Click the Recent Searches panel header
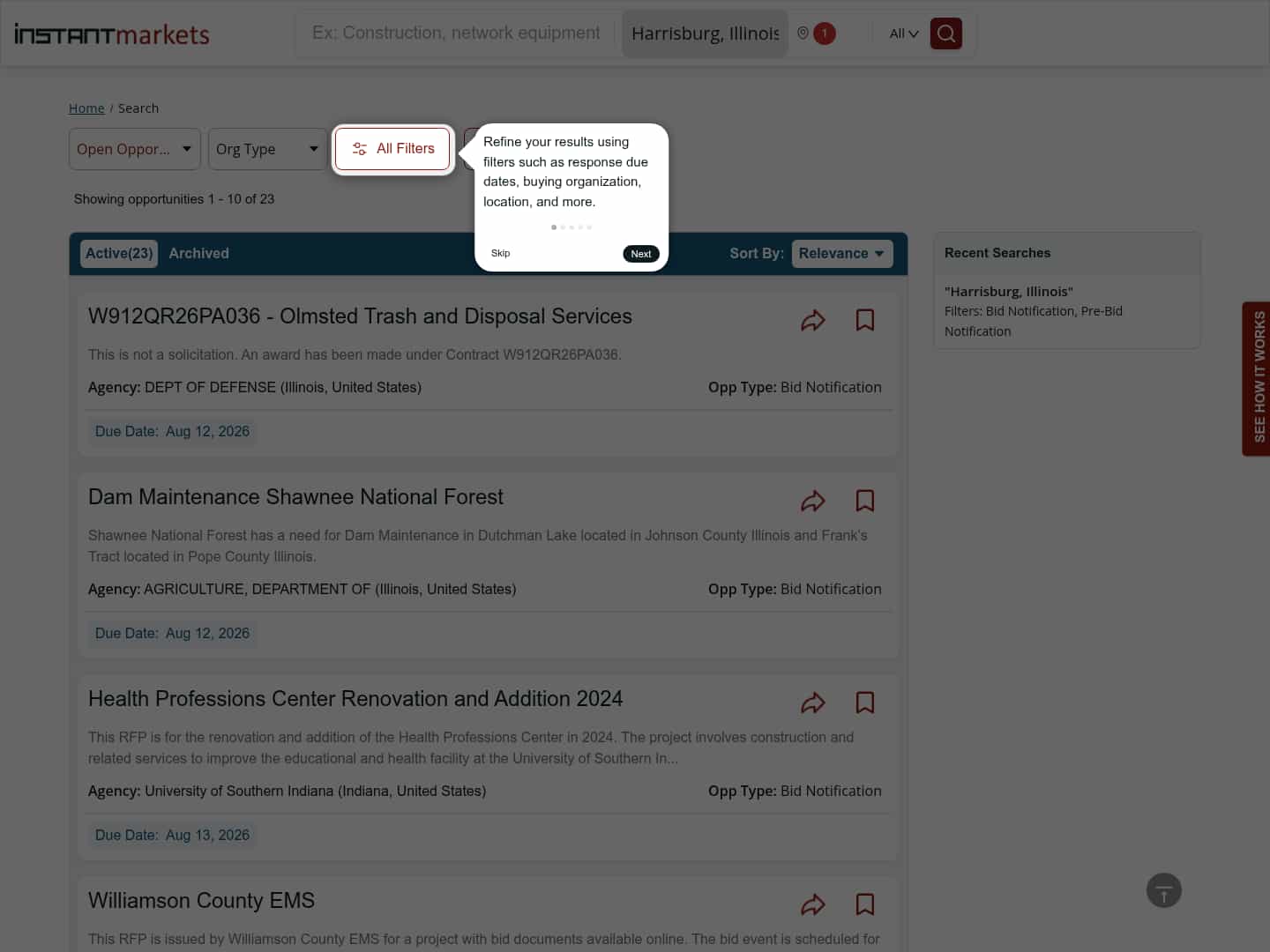 click(1067, 253)
